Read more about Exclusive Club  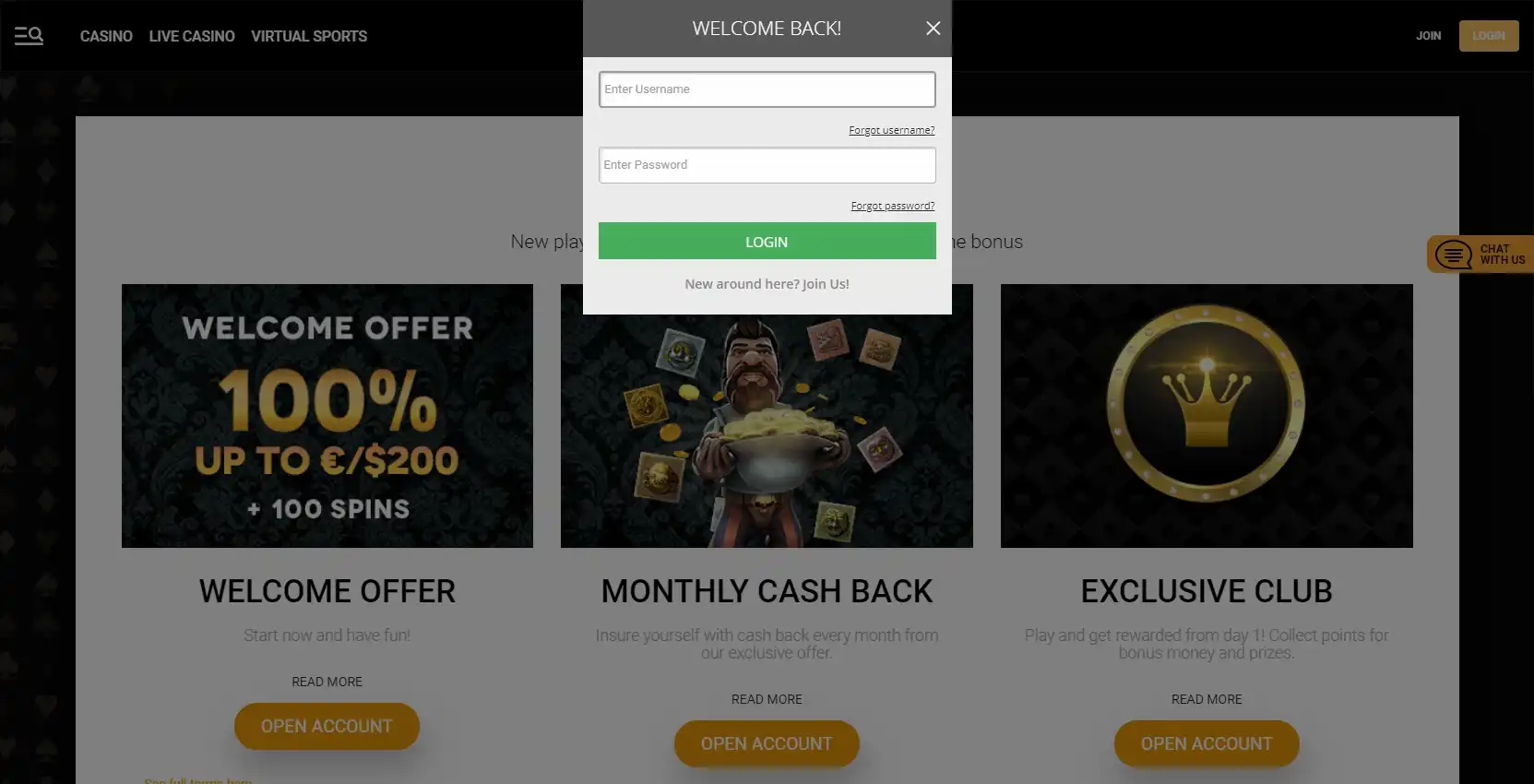coord(1207,699)
